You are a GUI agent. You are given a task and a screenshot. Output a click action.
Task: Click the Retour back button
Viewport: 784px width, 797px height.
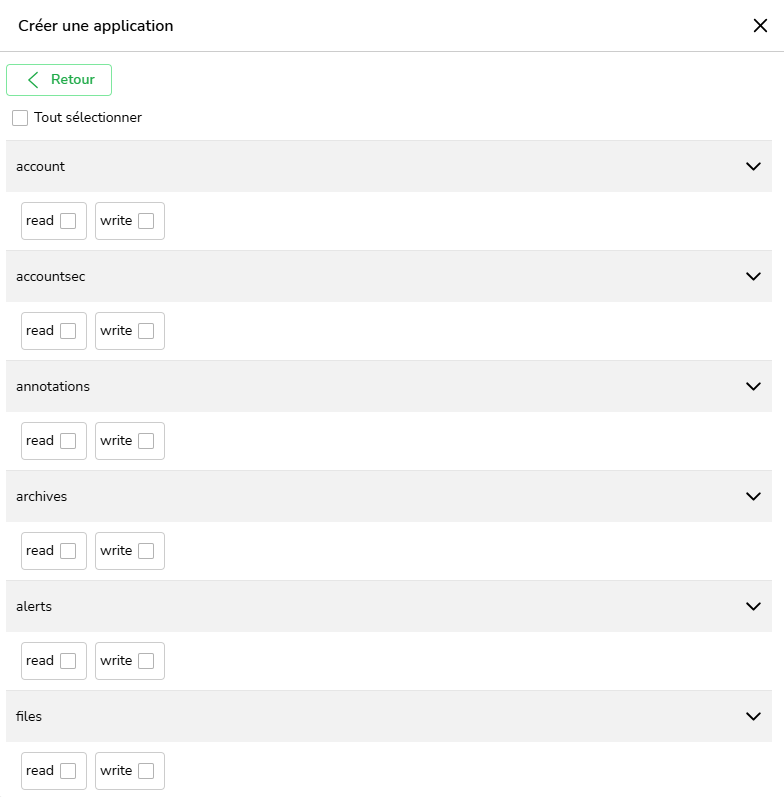click(59, 80)
